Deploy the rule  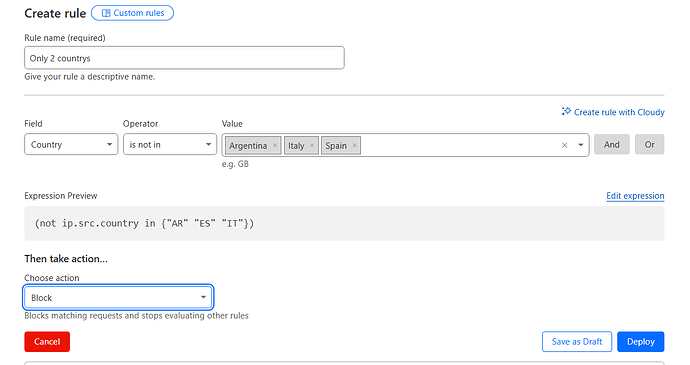641,342
